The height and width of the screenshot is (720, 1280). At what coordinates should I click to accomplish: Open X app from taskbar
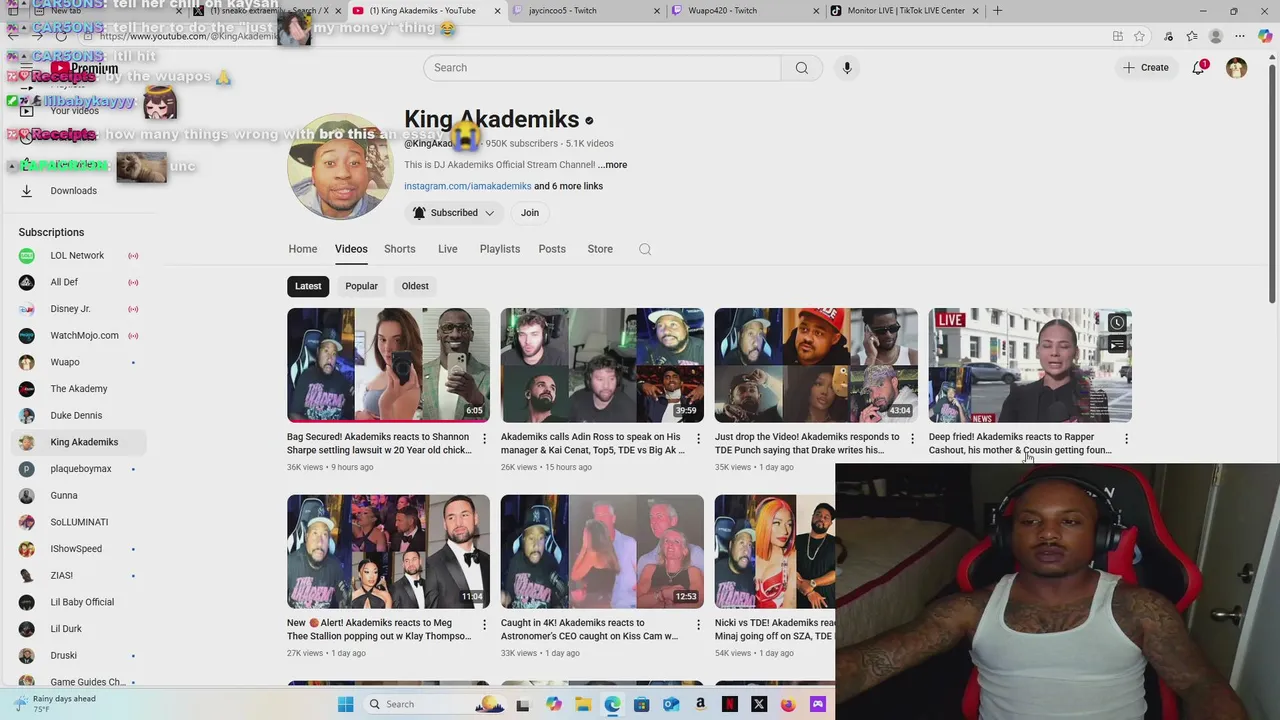point(759,704)
